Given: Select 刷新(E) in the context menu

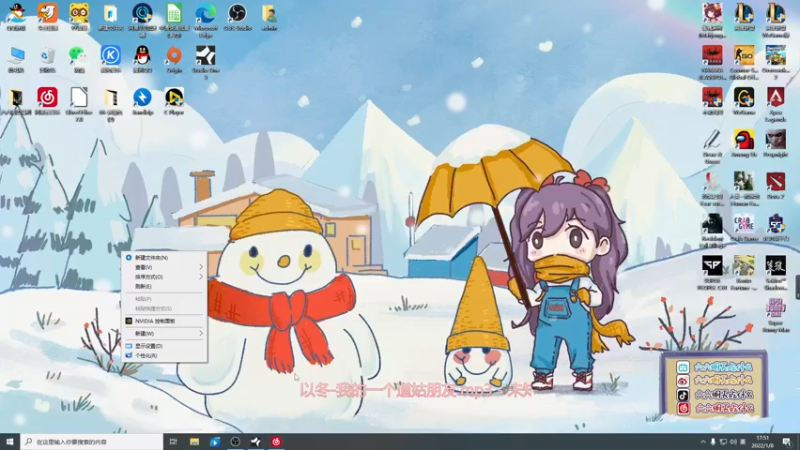Looking at the screenshot, I should pyautogui.click(x=164, y=286).
